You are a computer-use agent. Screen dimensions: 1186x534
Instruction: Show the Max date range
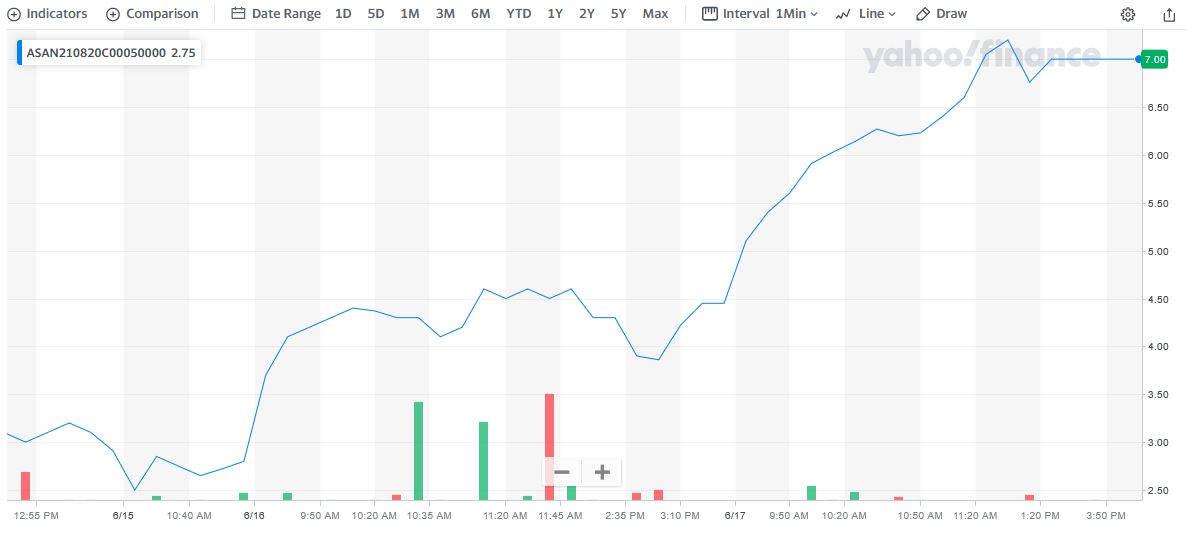[655, 14]
